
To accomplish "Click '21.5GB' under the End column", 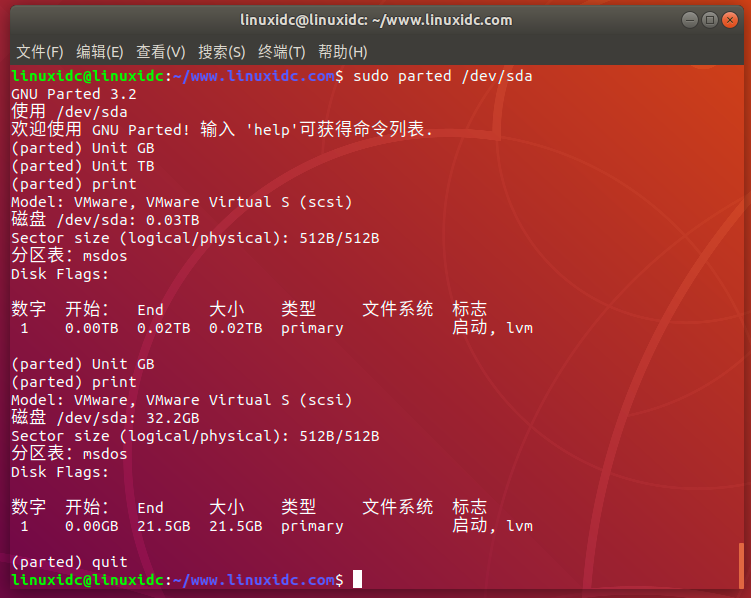I will tap(164, 526).
